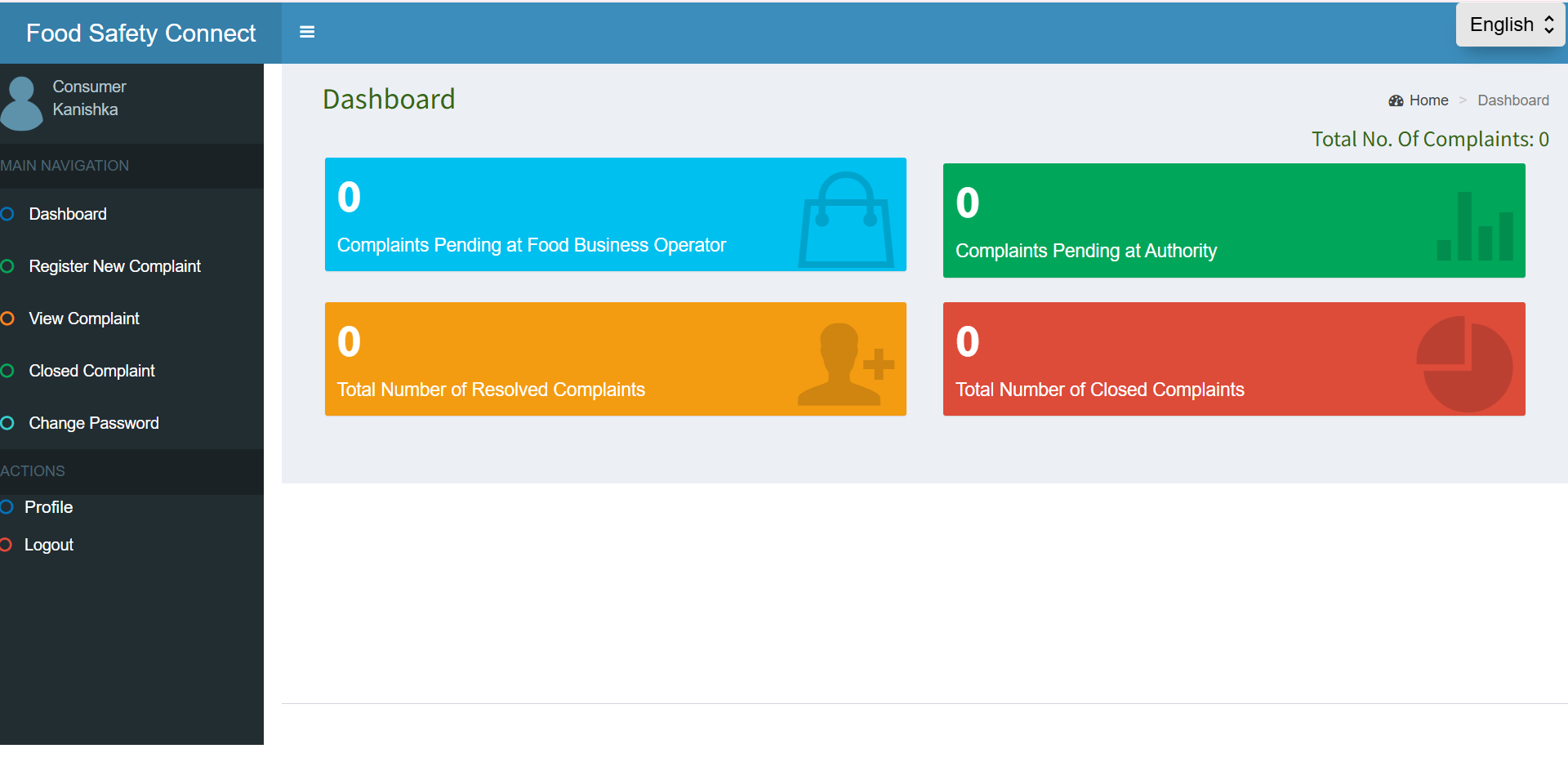The image size is (1568, 762).
Task: Click the bar chart icon
Action: pyautogui.click(x=1475, y=227)
